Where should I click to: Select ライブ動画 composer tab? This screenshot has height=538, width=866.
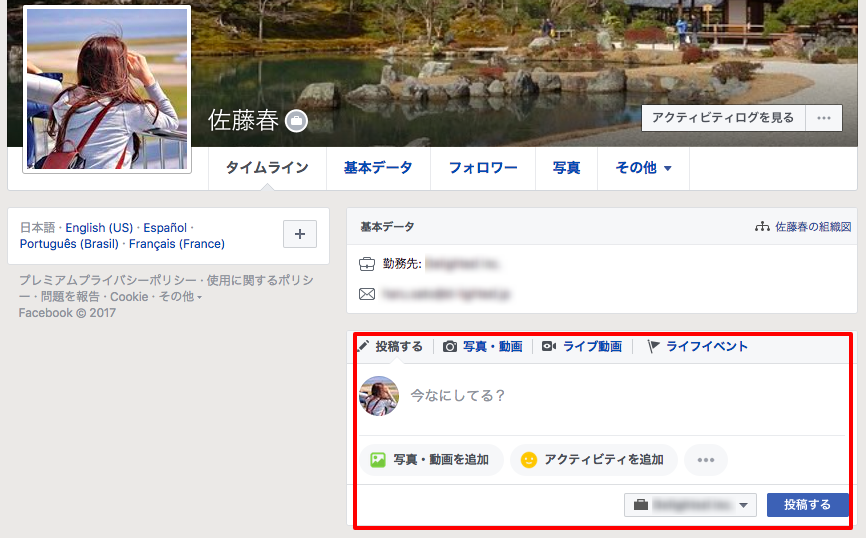point(582,346)
